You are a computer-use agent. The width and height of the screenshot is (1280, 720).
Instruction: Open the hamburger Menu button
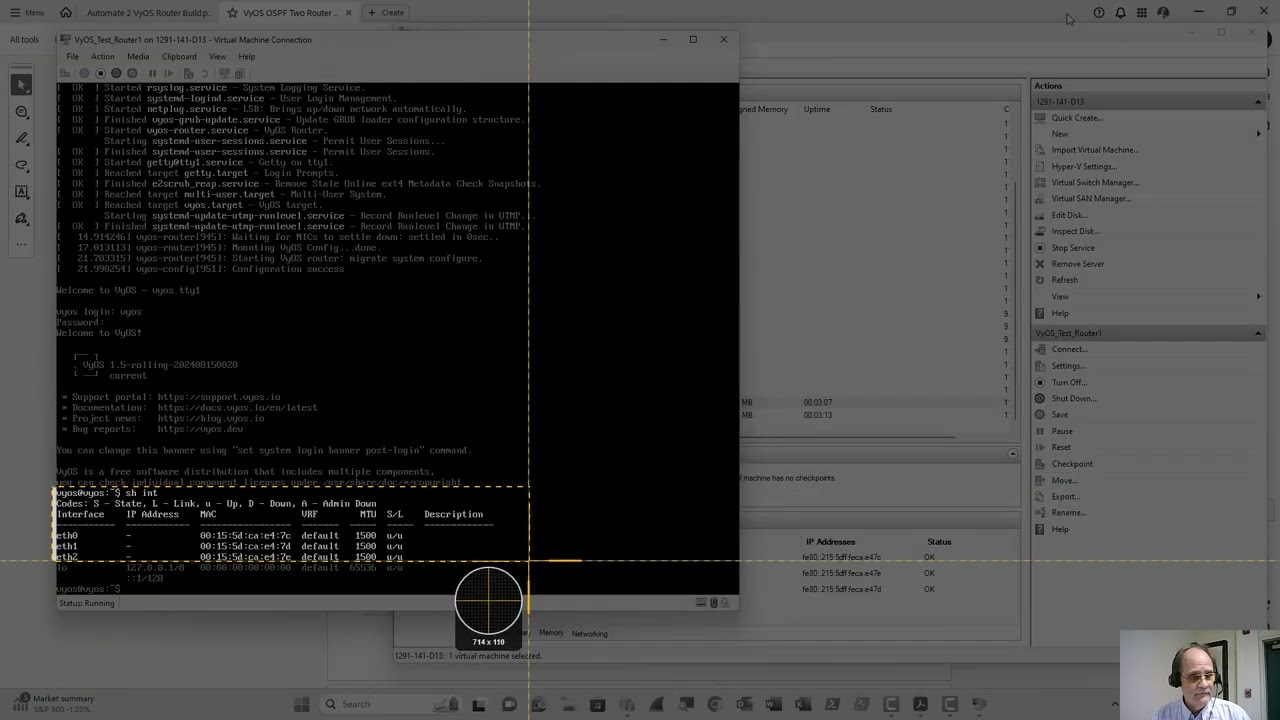coord(26,13)
